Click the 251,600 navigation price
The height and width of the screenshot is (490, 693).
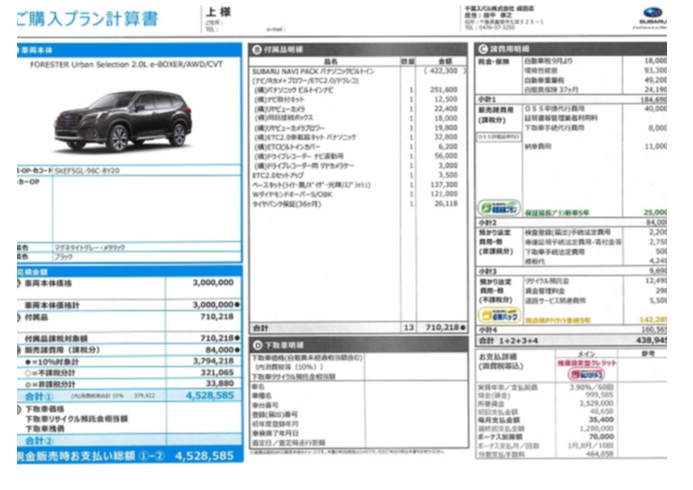coord(444,90)
